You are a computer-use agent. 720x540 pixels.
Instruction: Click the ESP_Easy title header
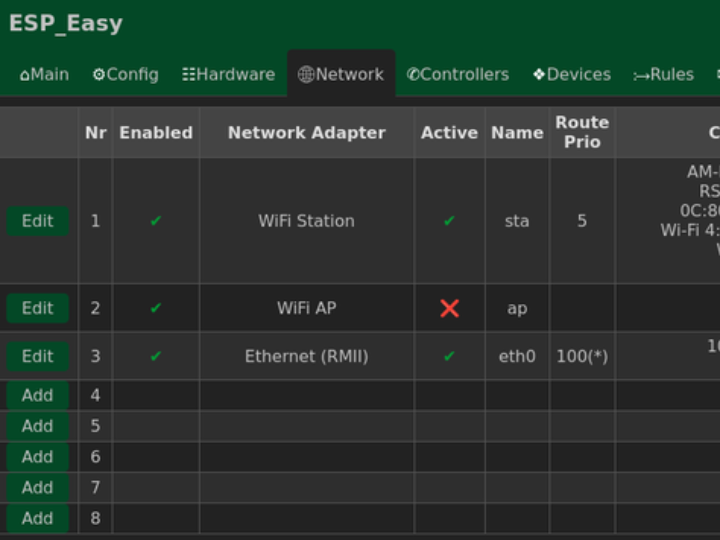[x=66, y=24]
